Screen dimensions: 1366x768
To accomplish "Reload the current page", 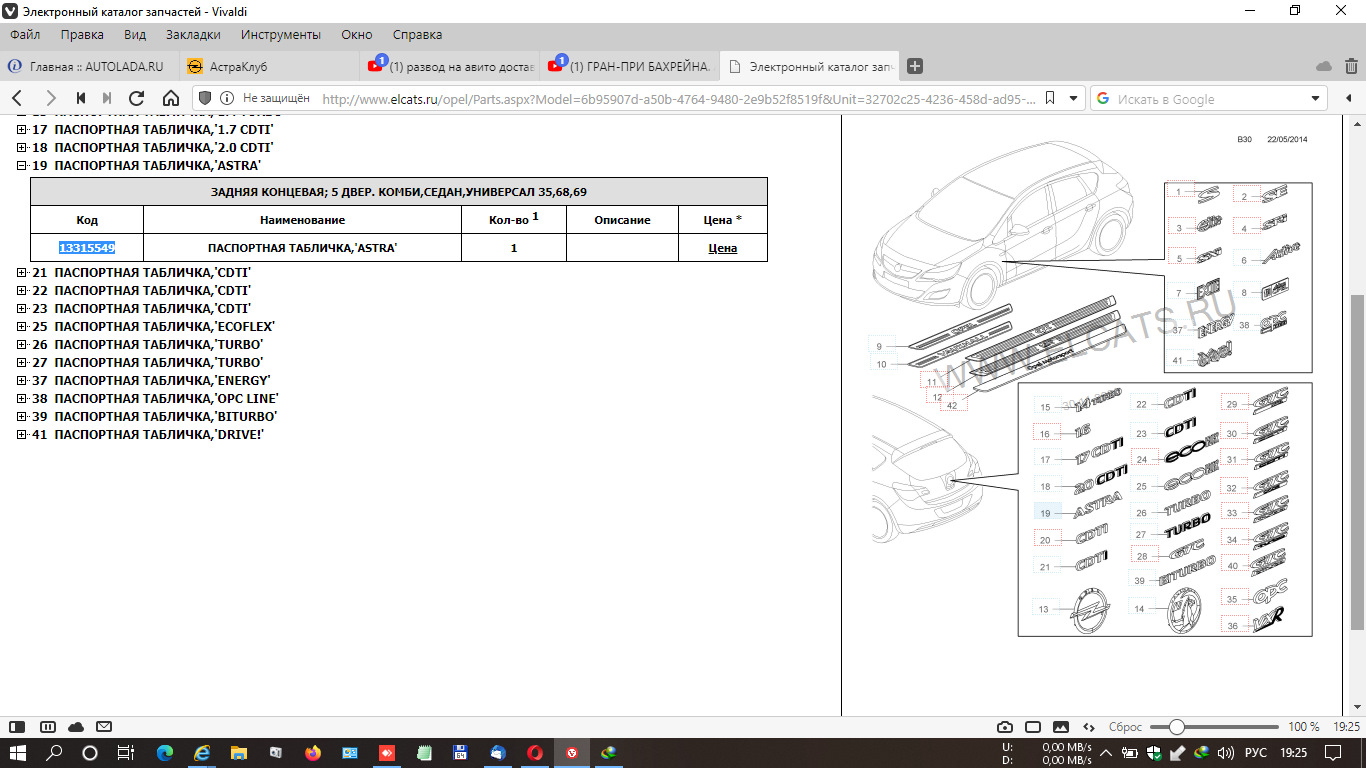I will click(135, 98).
